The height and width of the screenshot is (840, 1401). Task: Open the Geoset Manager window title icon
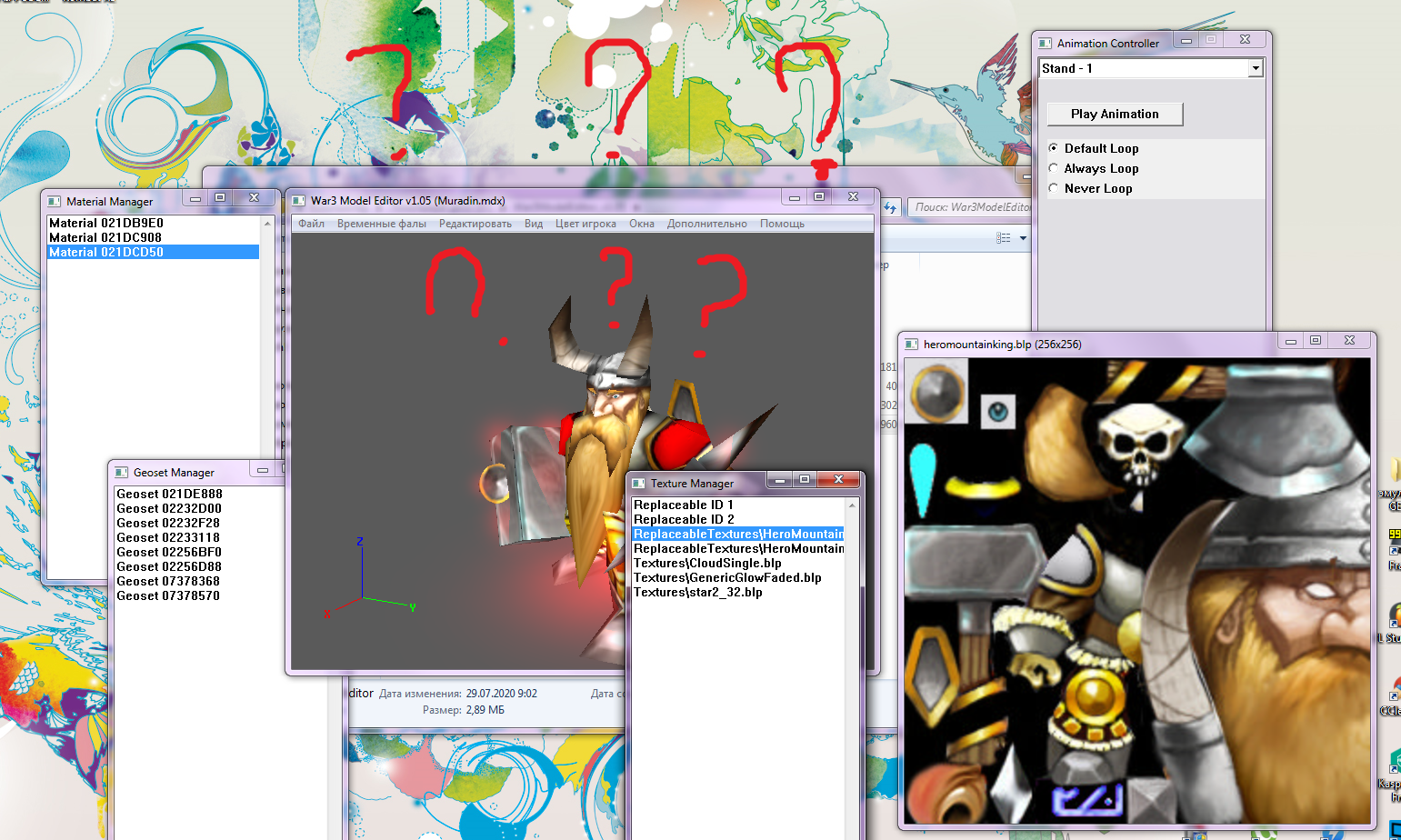click(x=121, y=473)
